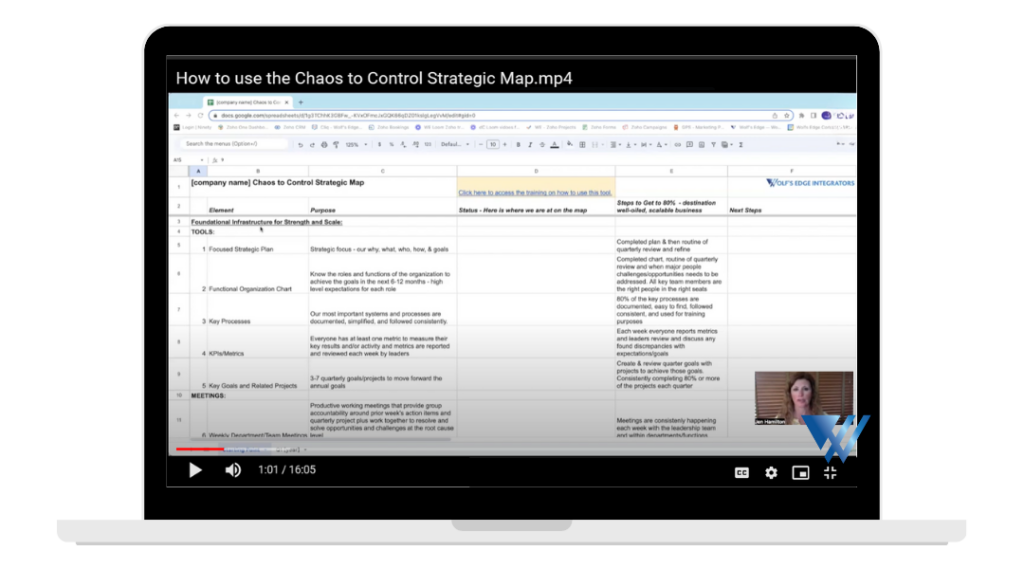Redo the spreadsheet action
This screenshot has height=569, width=1024.
[313, 144]
